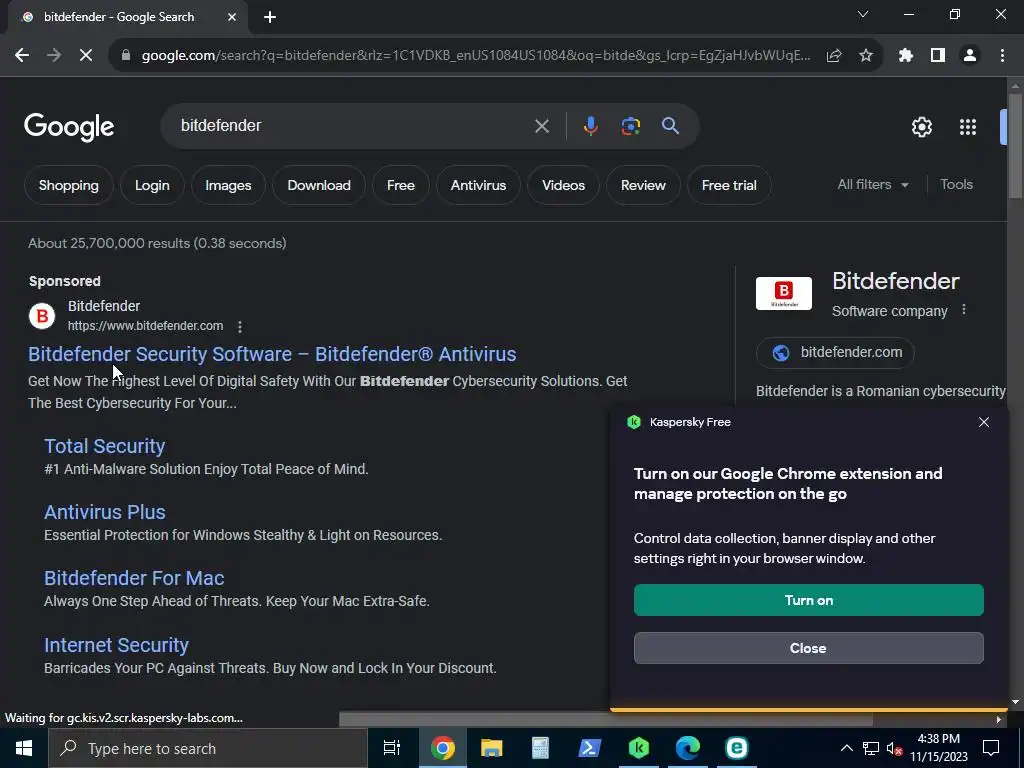The height and width of the screenshot is (768, 1024).
Task: Open the clock and date flyout
Action: coord(938,748)
